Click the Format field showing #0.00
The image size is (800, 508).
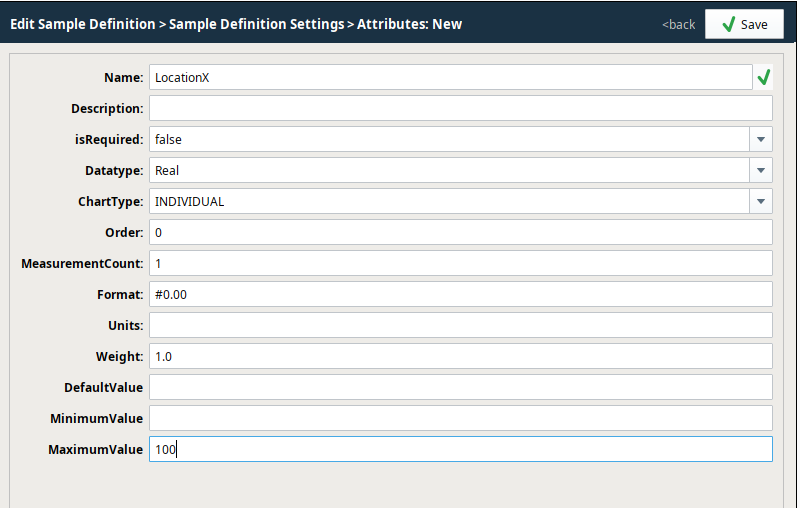[x=460, y=295]
